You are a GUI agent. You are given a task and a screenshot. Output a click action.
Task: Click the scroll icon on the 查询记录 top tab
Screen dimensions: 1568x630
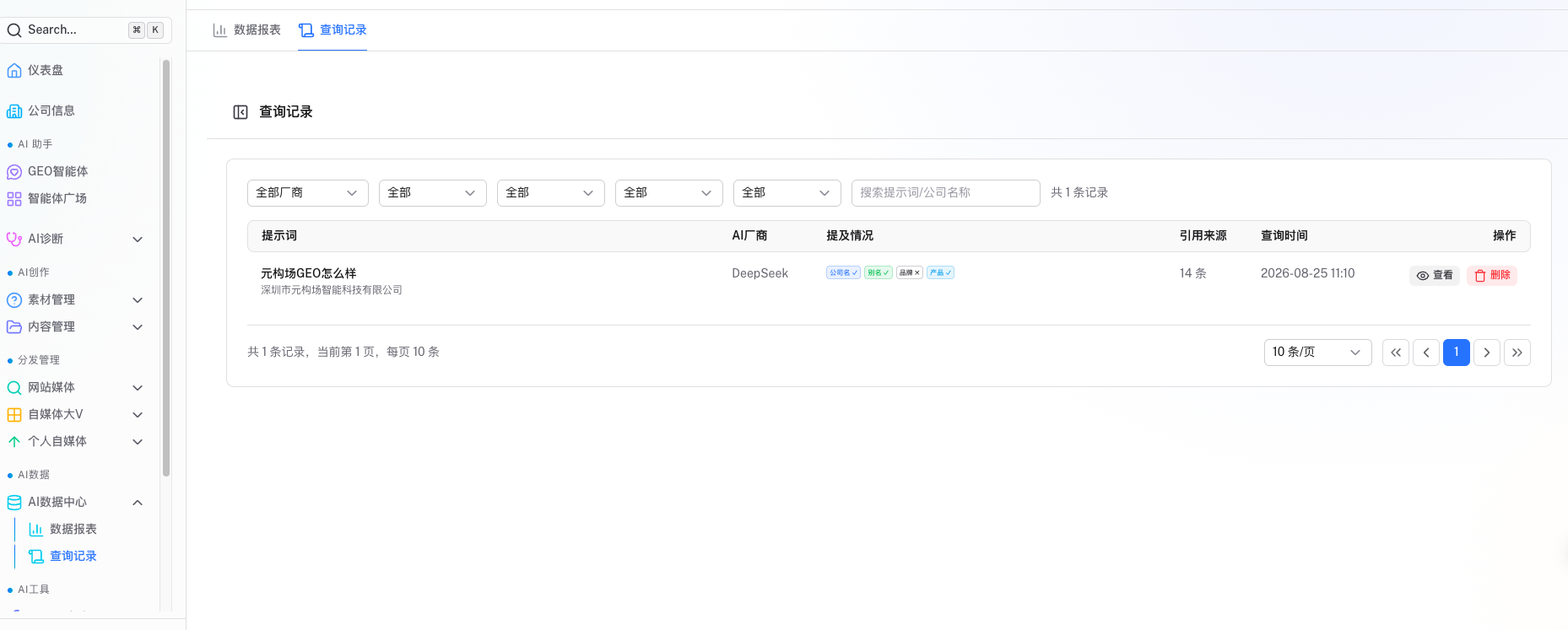pos(306,30)
